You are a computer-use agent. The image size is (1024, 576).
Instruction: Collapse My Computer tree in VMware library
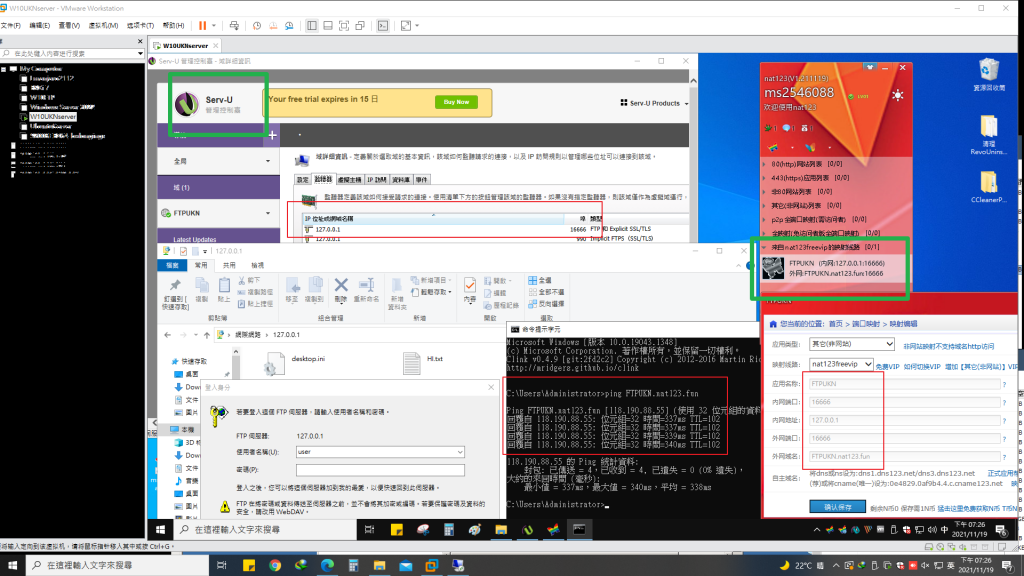click(4, 69)
